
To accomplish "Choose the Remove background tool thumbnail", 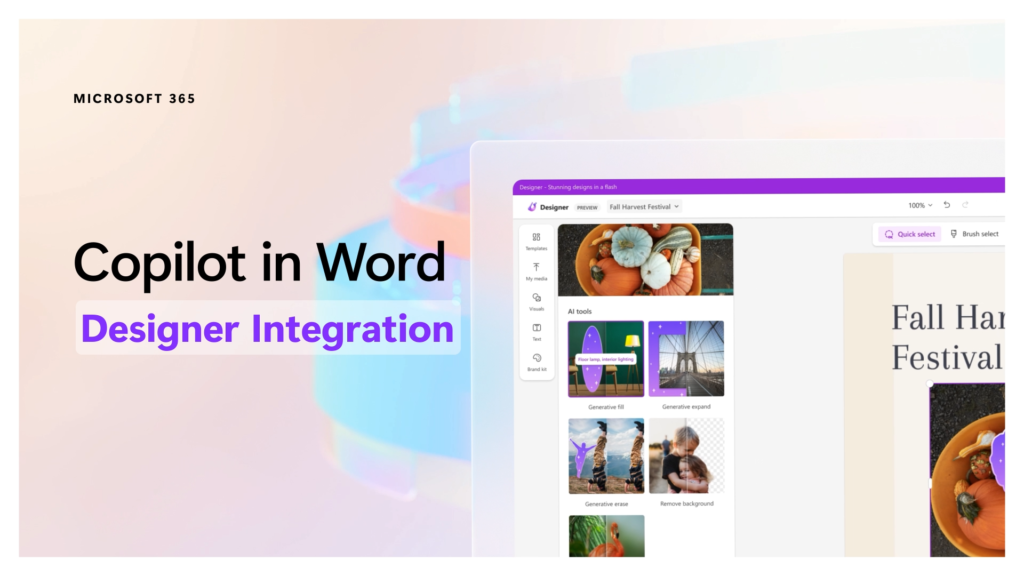I will coord(686,456).
